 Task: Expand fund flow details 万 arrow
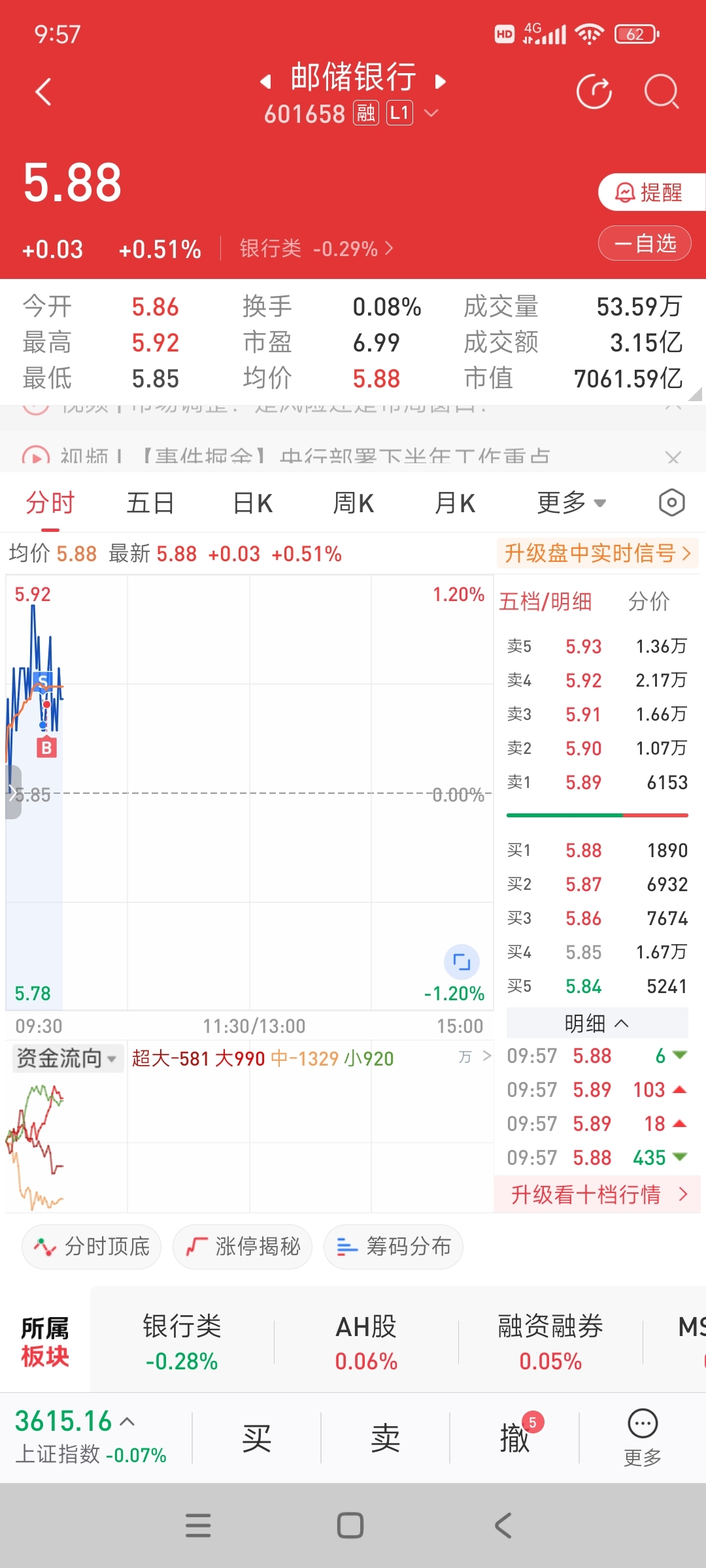(475, 1056)
